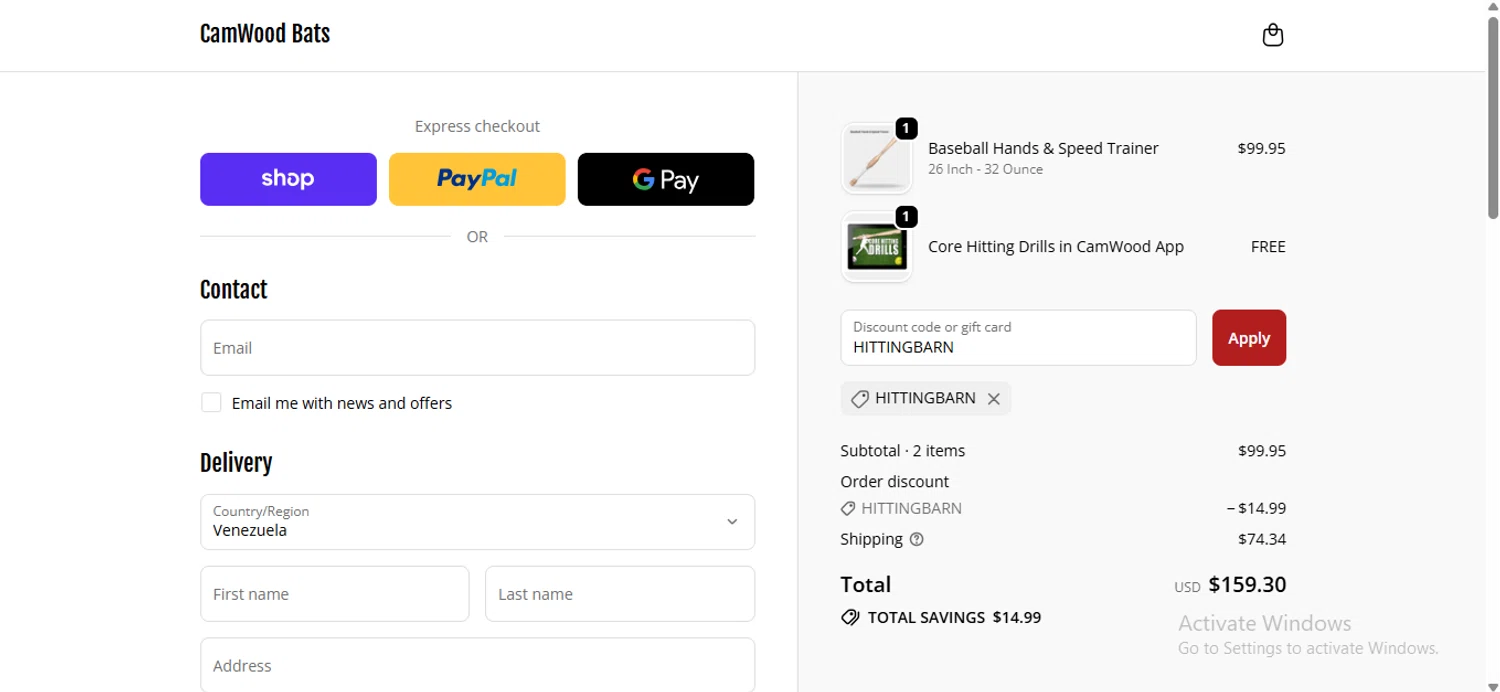The height and width of the screenshot is (692, 1500).
Task: Click the 'Subtotal · 2 items' label
Action: (x=903, y=450)
